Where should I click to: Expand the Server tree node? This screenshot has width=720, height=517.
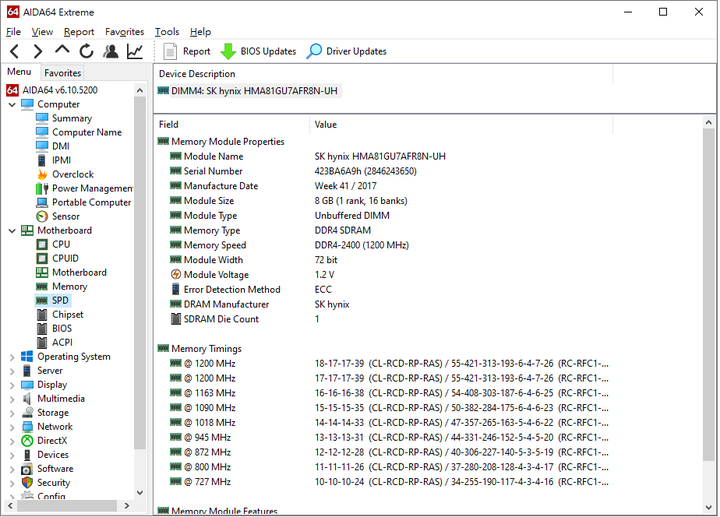click(x=12, y=371)
